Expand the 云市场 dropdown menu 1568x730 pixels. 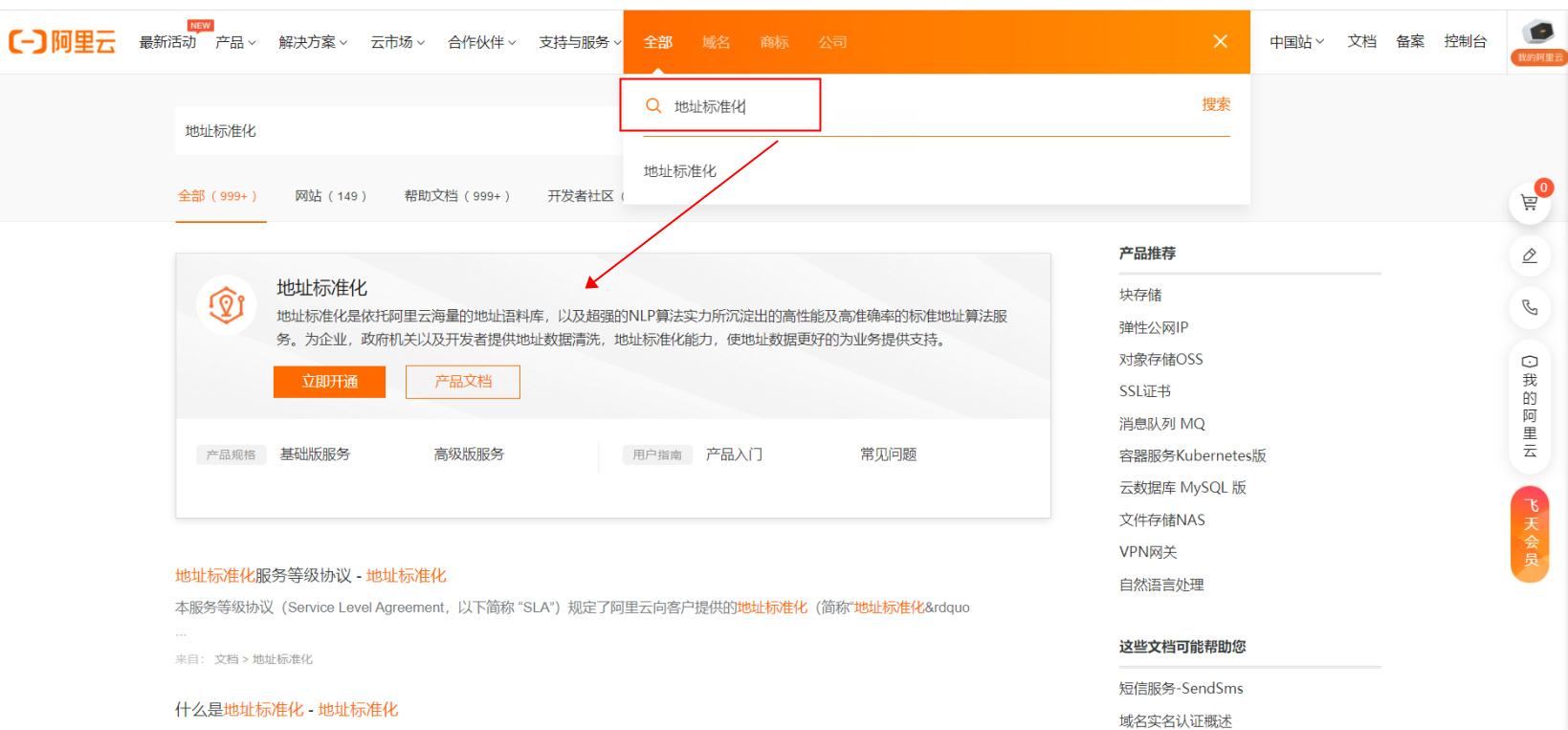397,42
